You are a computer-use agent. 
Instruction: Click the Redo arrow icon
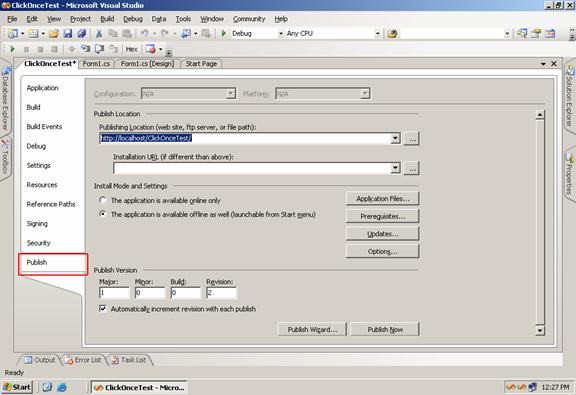tap(165, 33)
